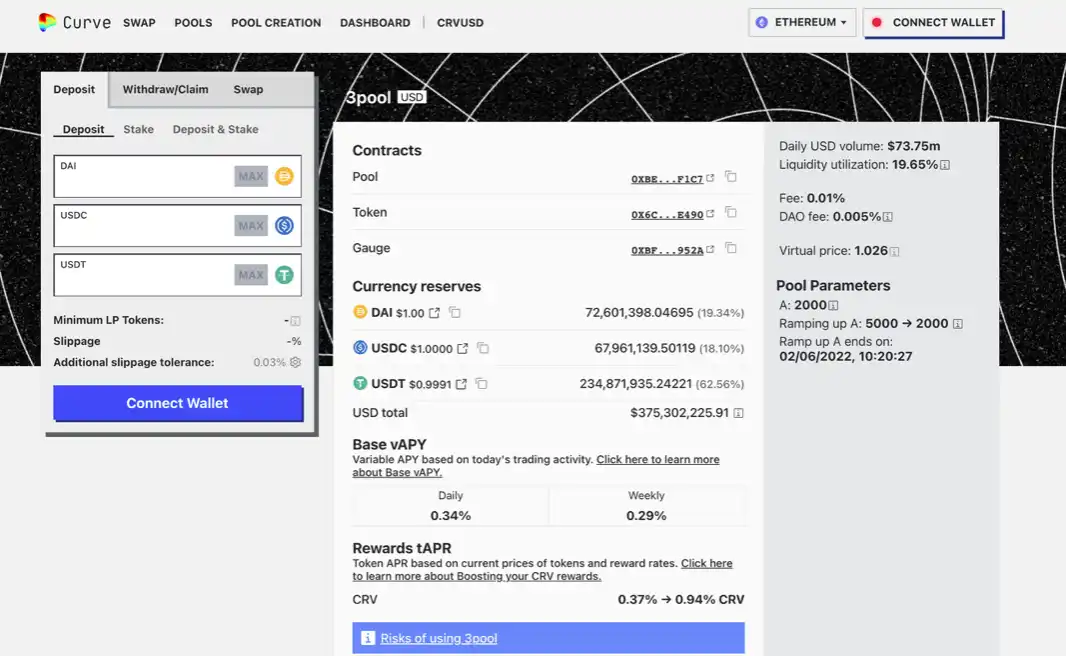
Task: Copy the USDT token address
Action: point(481,384)
